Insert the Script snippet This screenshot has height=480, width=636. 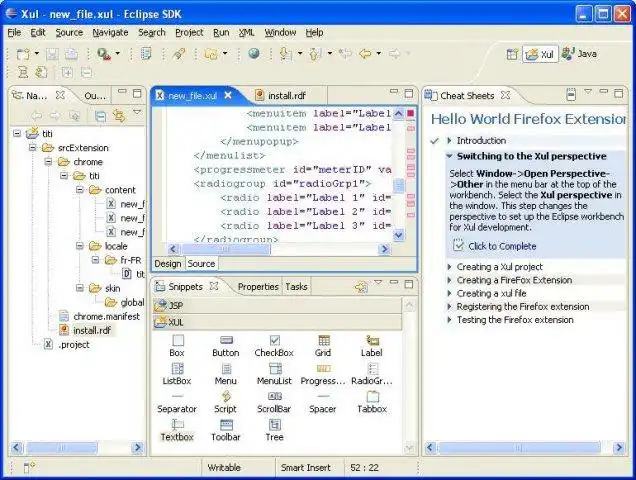tap(226, 403)
